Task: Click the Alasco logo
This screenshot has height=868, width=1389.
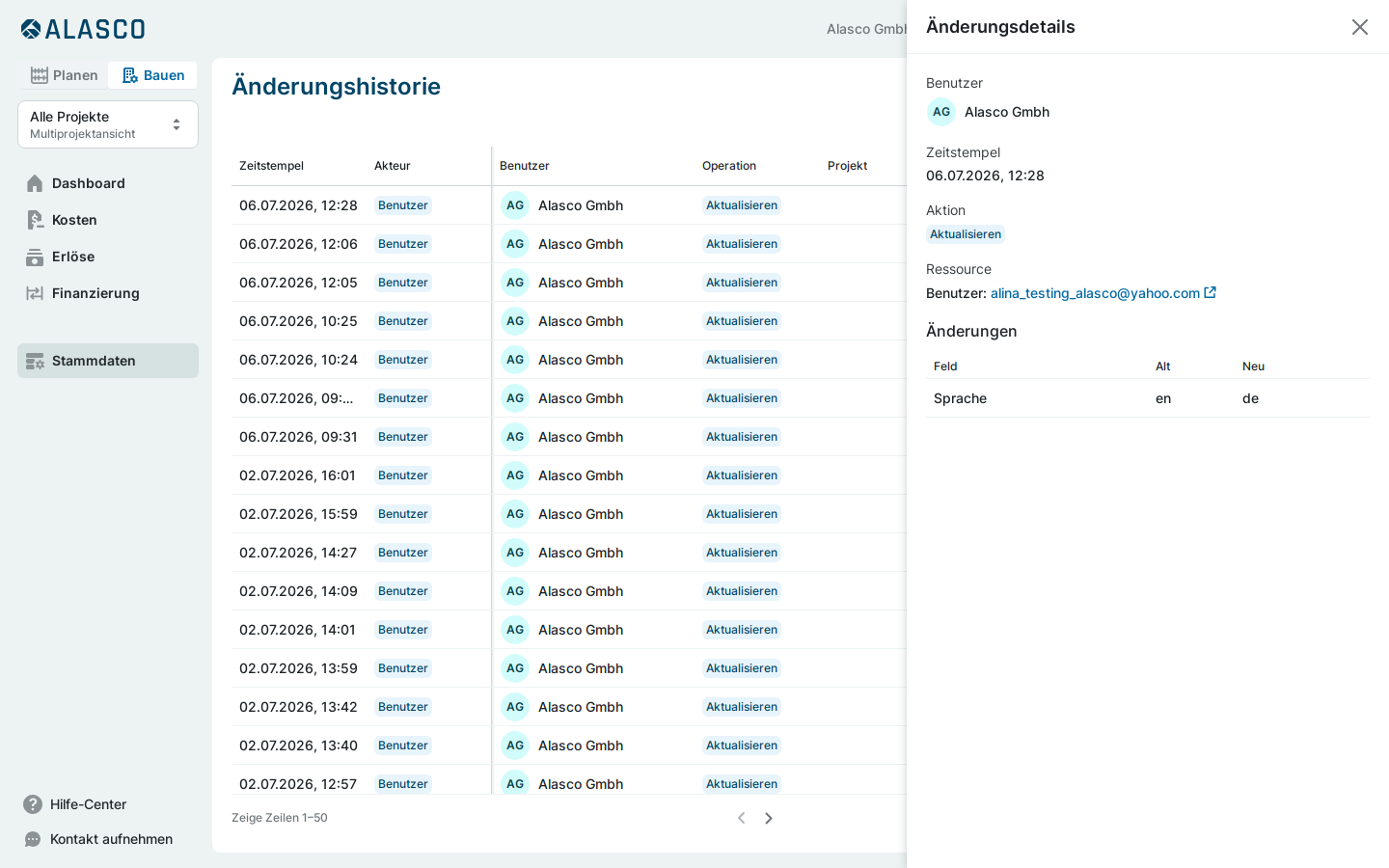Action: coord(83,29)
